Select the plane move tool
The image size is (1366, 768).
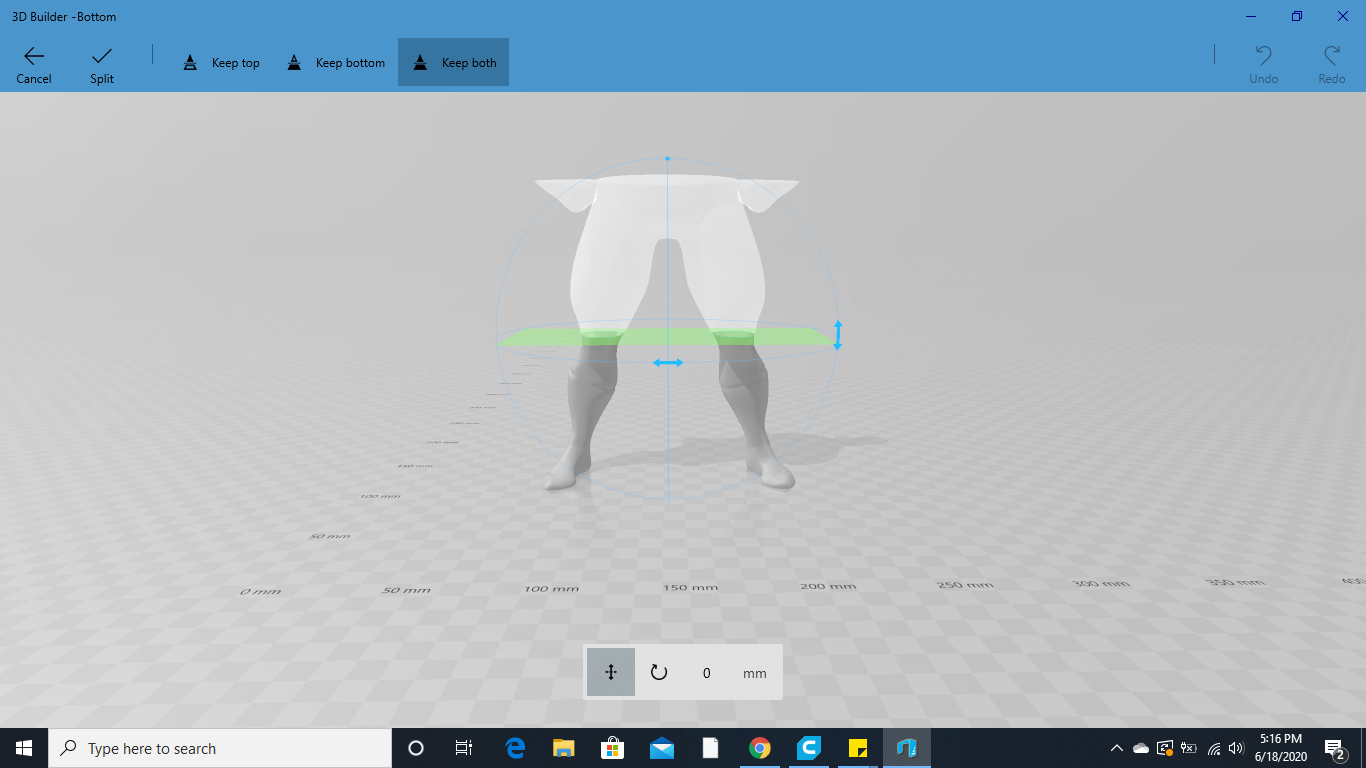coord(610,672)
